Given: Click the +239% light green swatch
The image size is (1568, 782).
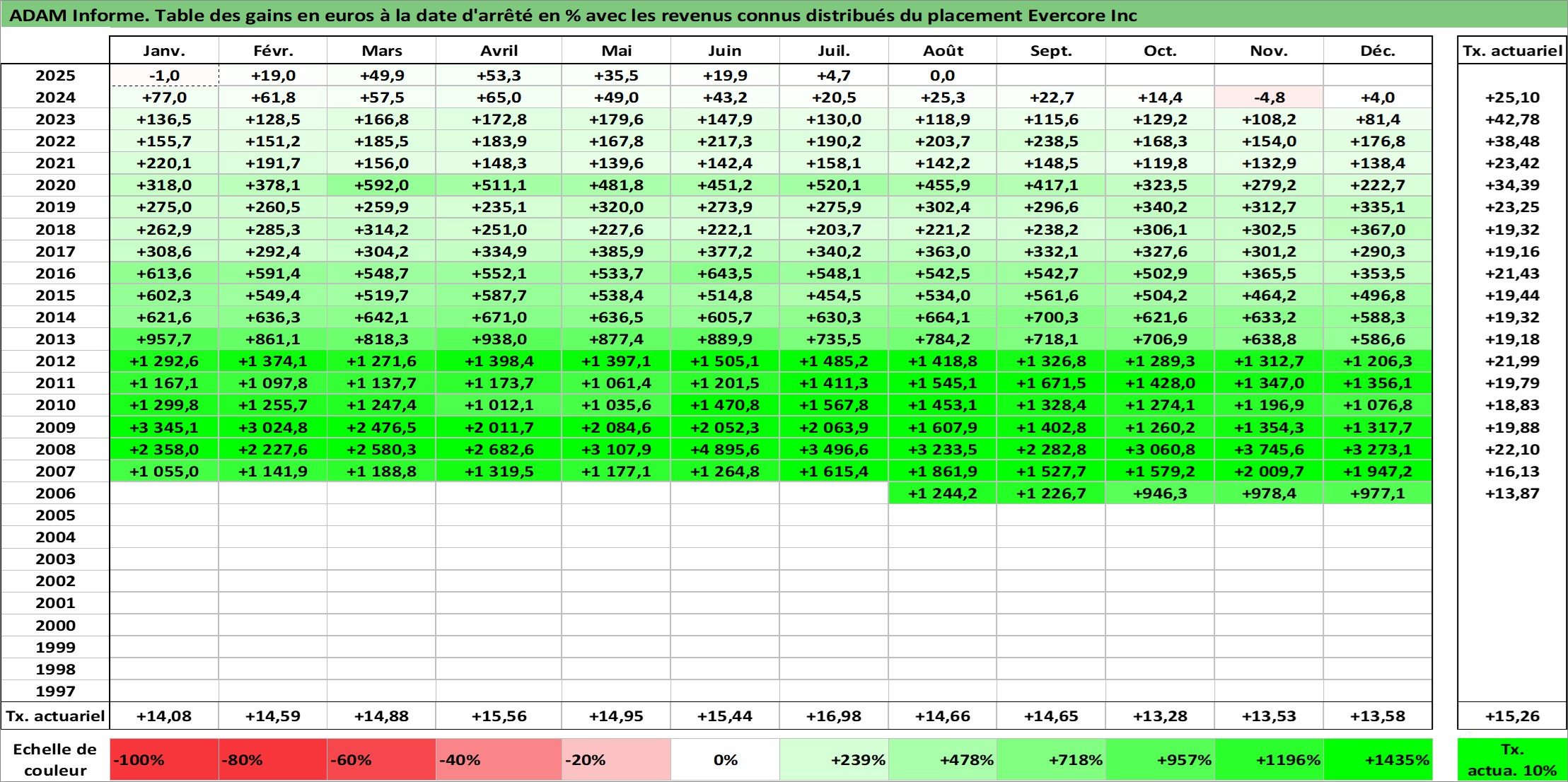Looking at the screenshot, I should click(x=834, y=760).
